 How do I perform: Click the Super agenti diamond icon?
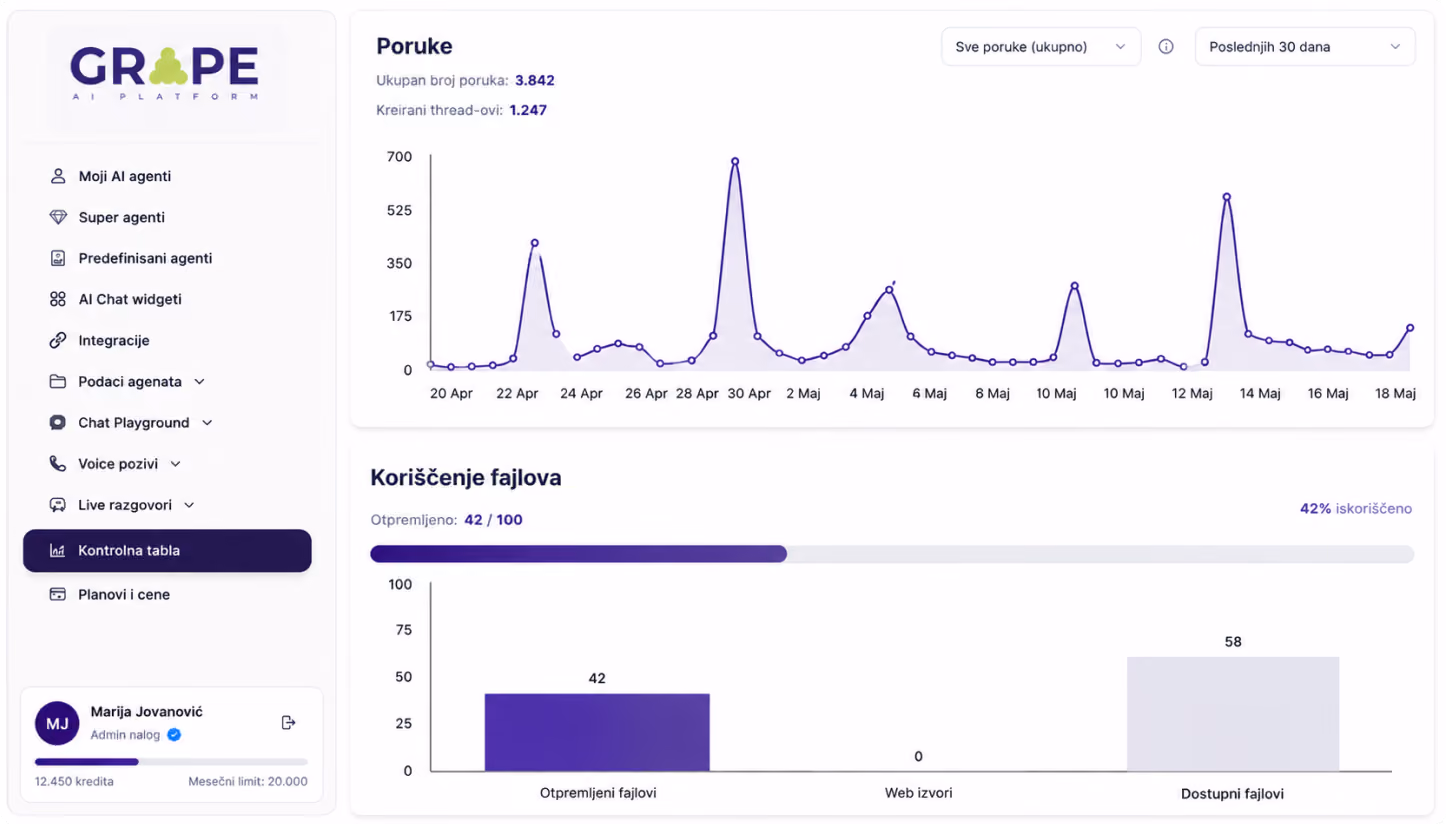pyautogui.click(x=58, y=217)
